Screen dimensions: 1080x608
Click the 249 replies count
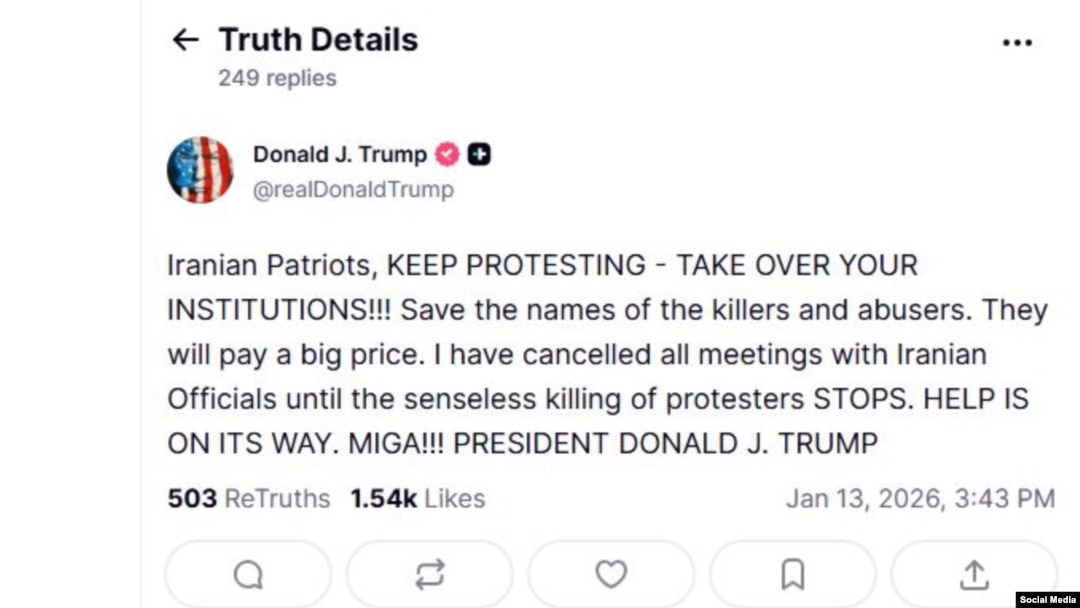[x=277, y=78]
